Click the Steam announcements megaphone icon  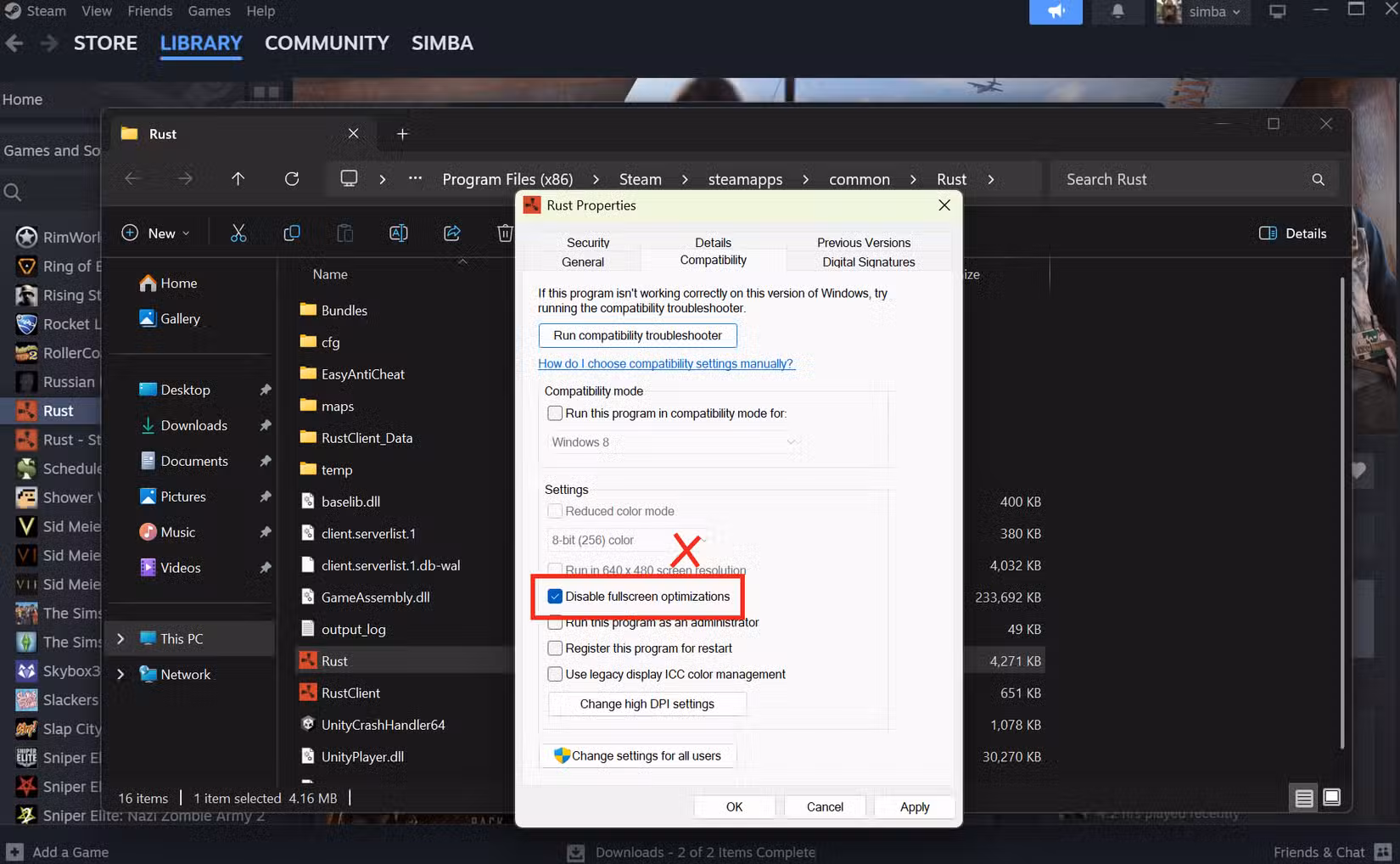pyautogui.click(x=1056, y=11)
